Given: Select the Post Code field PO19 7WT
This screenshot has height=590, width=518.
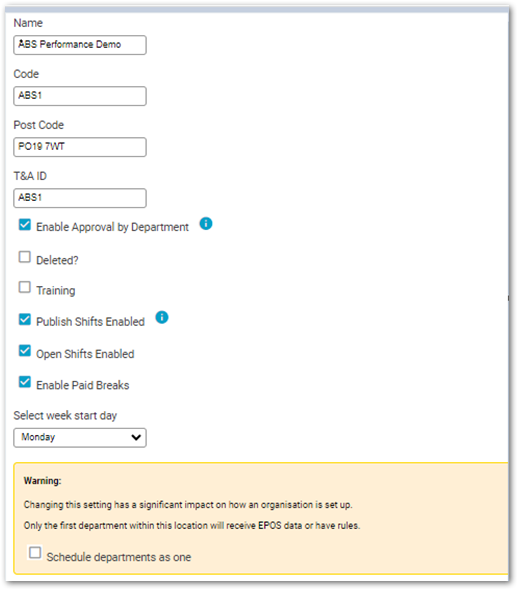Looking at the screenshot, I should (80, 147).
